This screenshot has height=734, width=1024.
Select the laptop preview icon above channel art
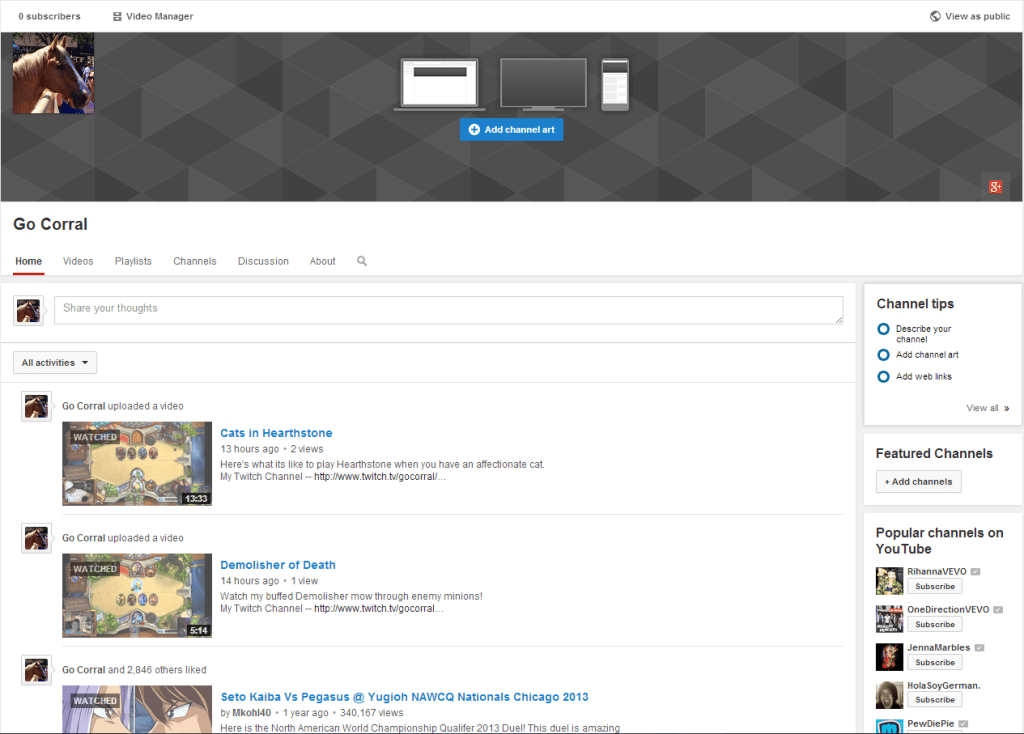coord(439,85)
